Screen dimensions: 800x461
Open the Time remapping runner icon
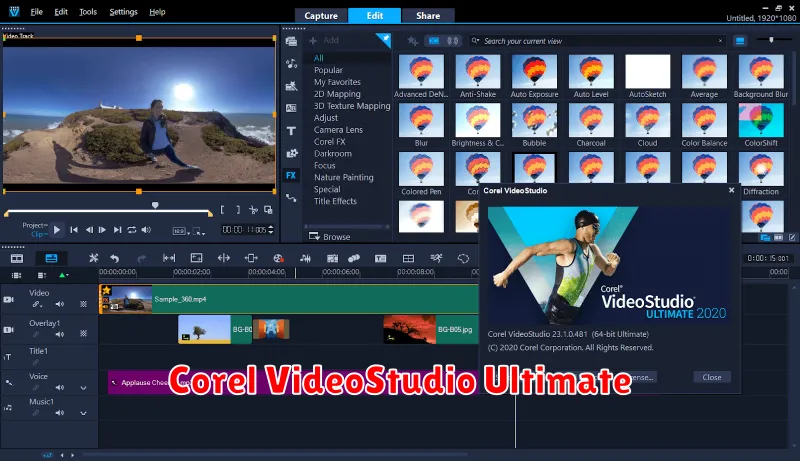click(x=436, y=258)
